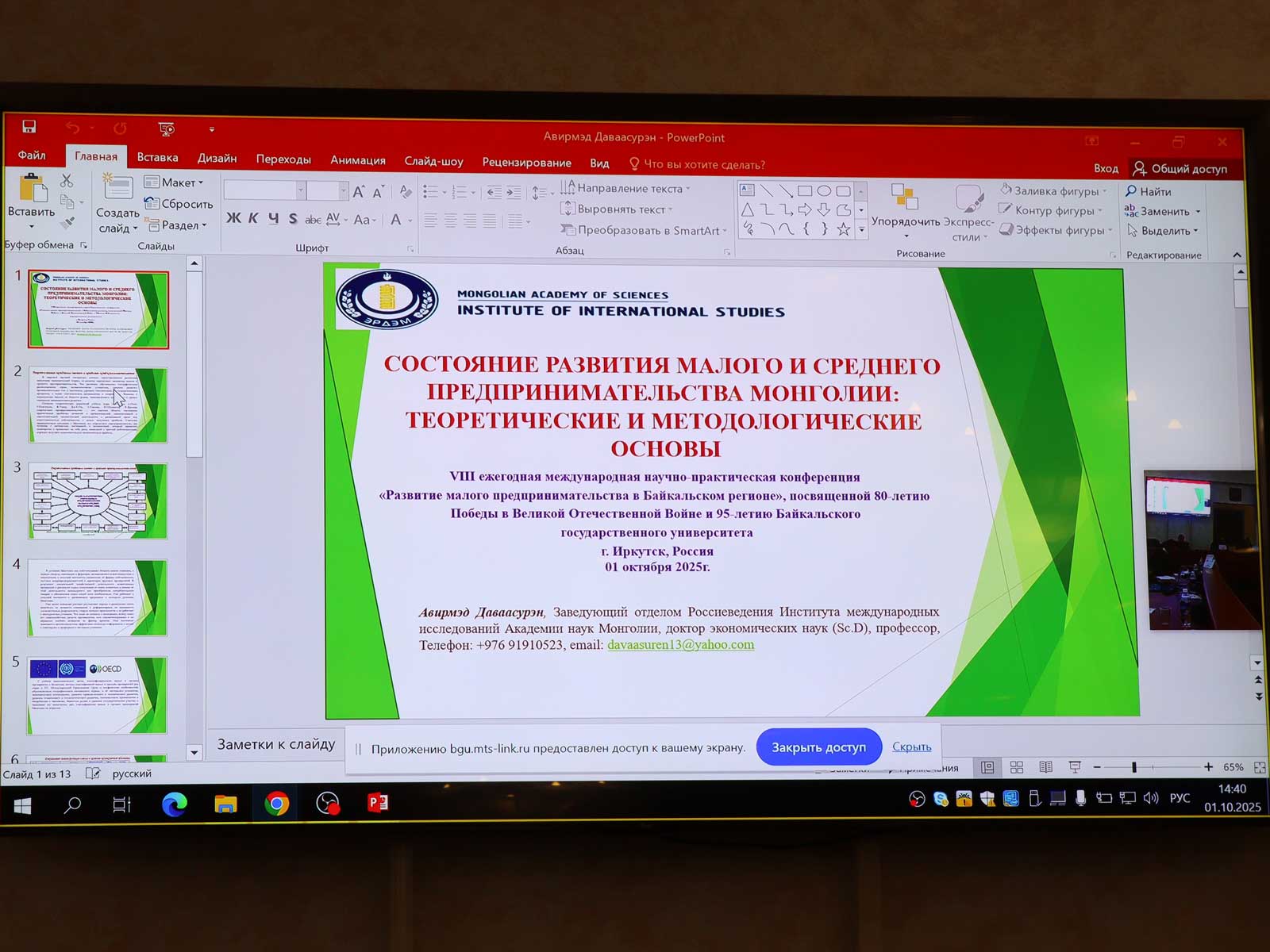Click the zoom slider handle in status bar
Screen dimensions: 1270x952
(1134, 767)
